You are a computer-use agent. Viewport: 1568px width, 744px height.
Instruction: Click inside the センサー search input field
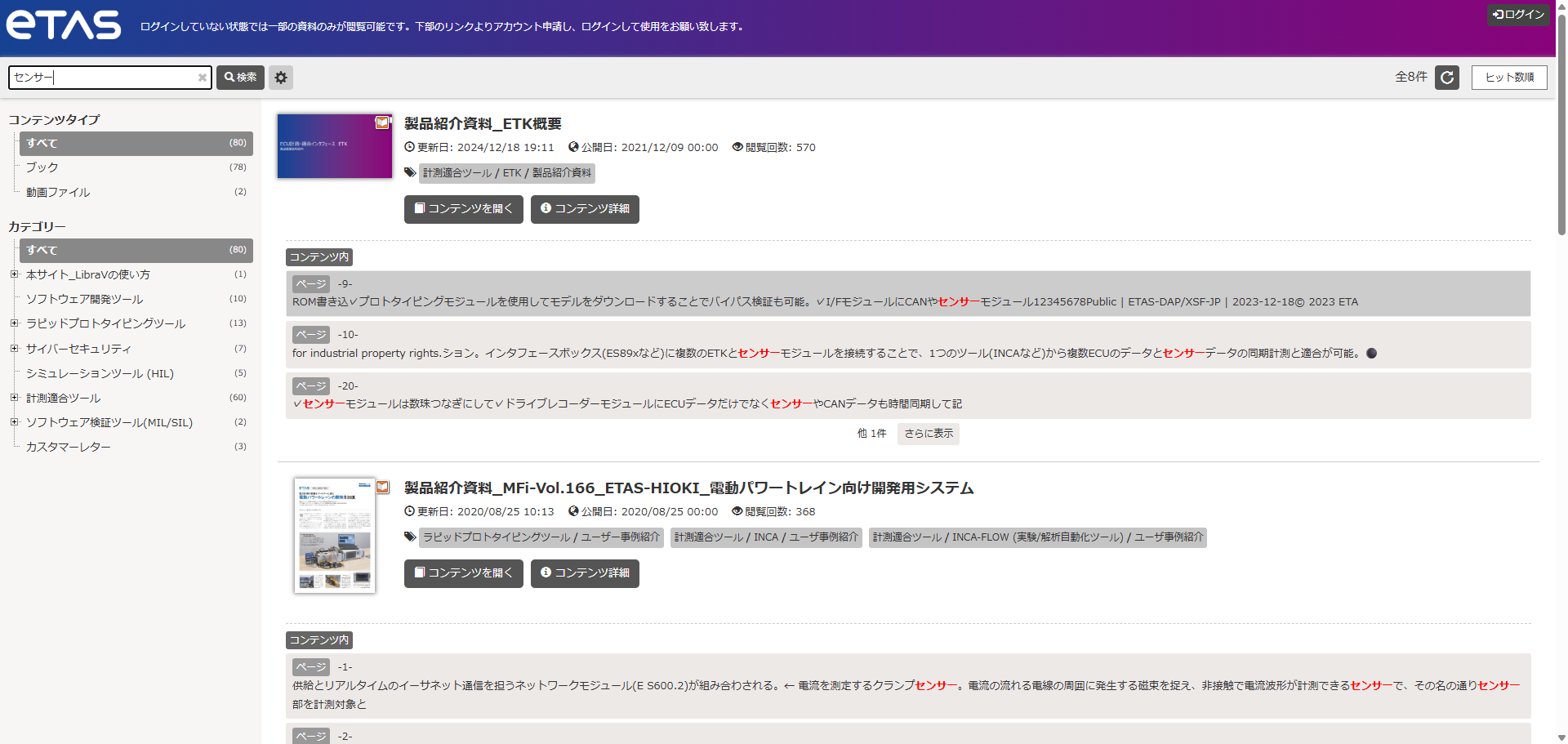pos(102,78)
